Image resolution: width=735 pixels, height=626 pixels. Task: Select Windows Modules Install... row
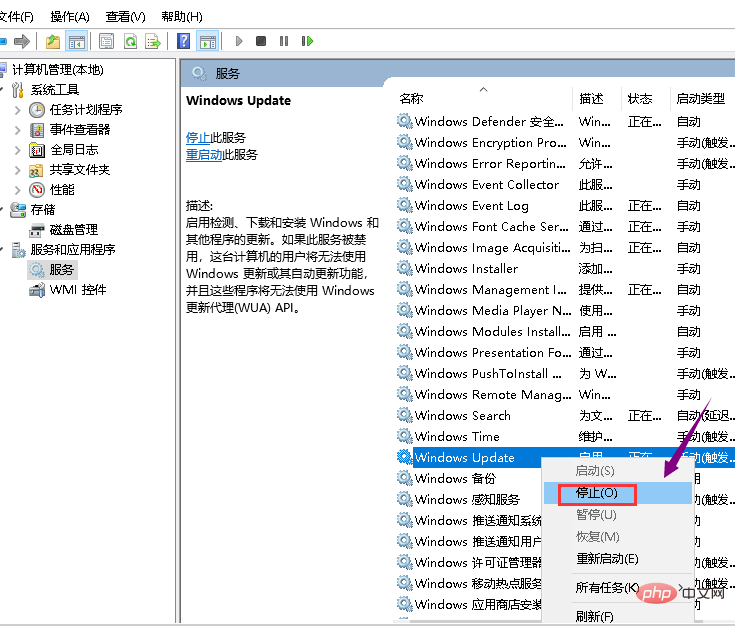565,332
